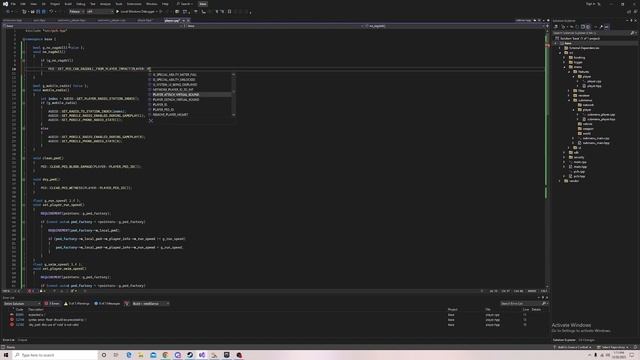This screenshot has width=640, height=360.
Task: Open the Tools menu
Action: (x=118, y=4)
